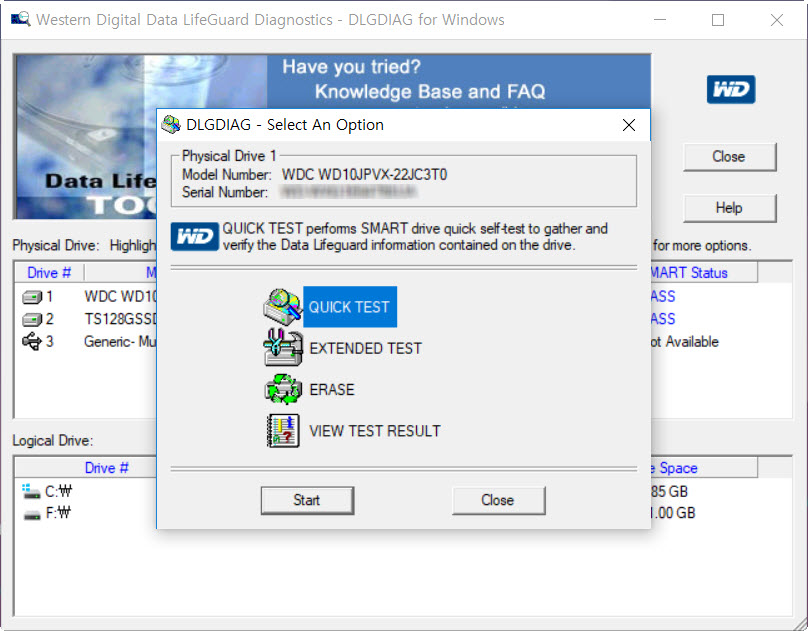Image resolution: width=808 pixels, height=631 pixels.
Task: Select the C:₩ logical drive icon
Action: click(31, 491)
